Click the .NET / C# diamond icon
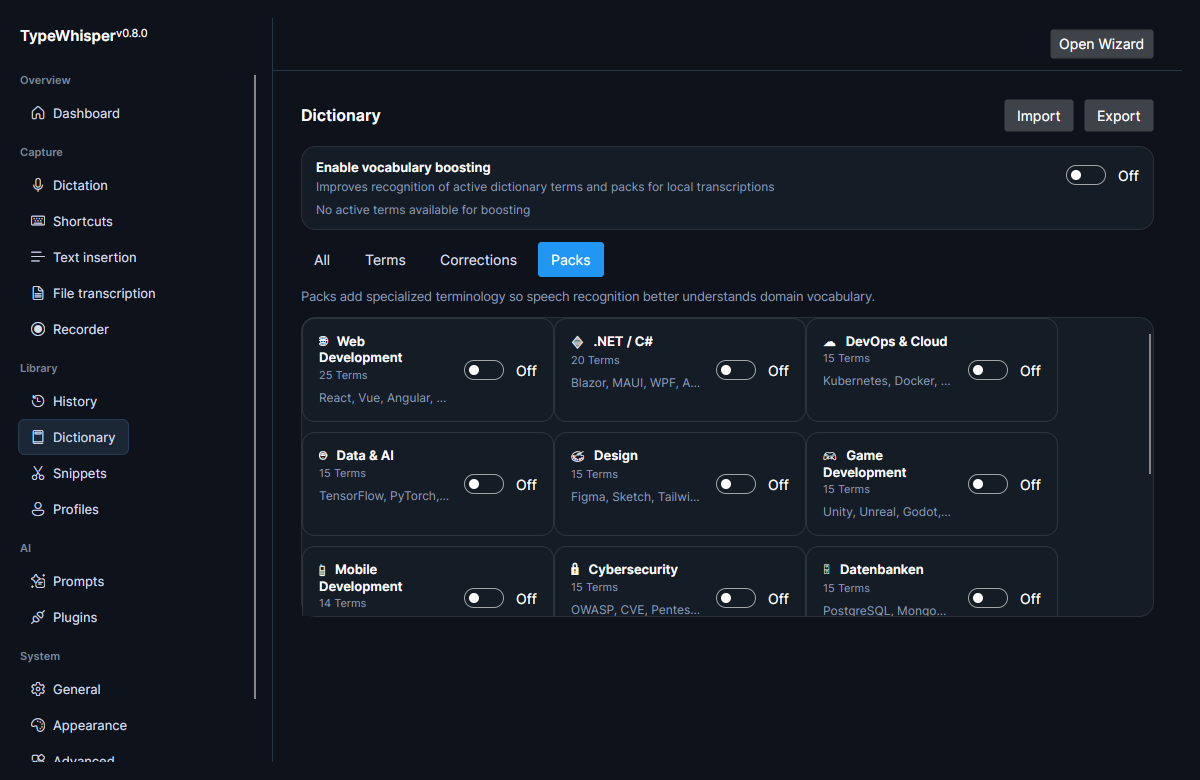Viewport: 1200px width, 780px height. pos(577,342)
